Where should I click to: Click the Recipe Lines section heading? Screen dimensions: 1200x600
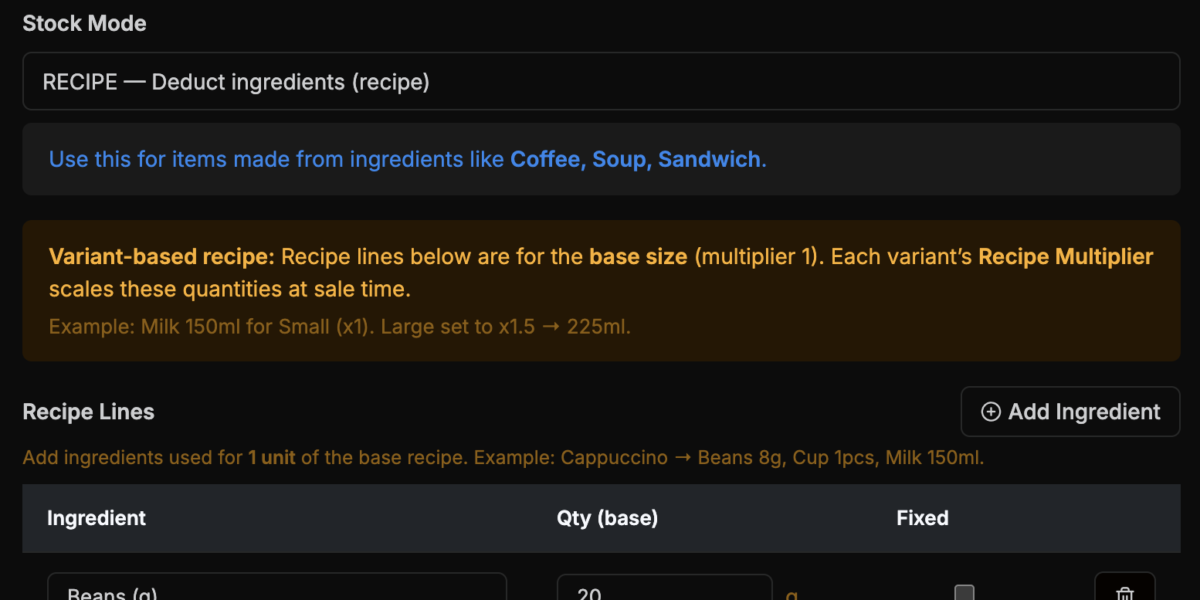click(89, 412)
